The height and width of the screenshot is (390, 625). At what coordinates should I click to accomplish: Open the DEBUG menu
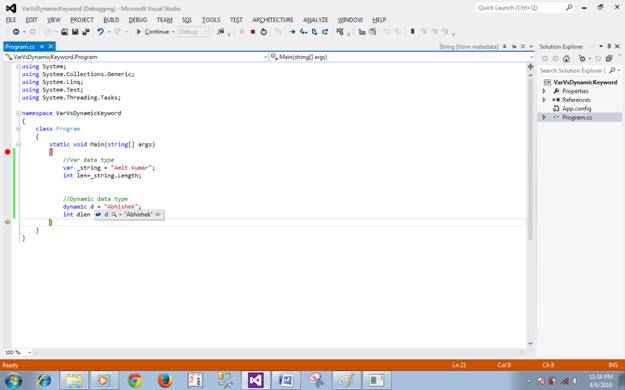(138, 20)
